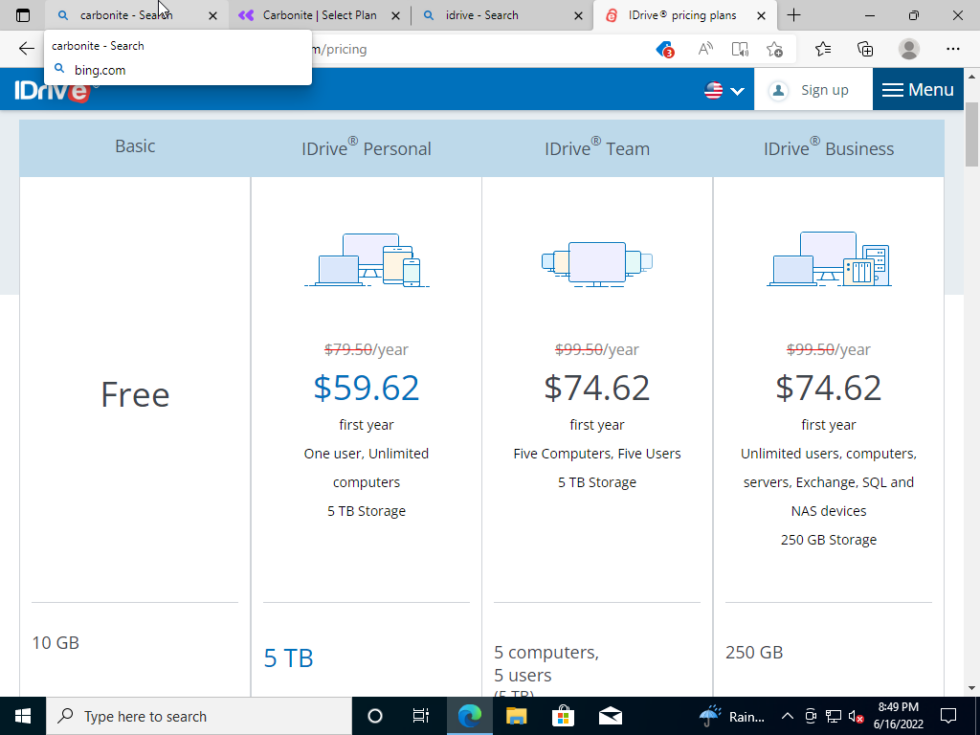Click the IDrive logo
This screenshot has width=980, height=735.
point(55,90)
